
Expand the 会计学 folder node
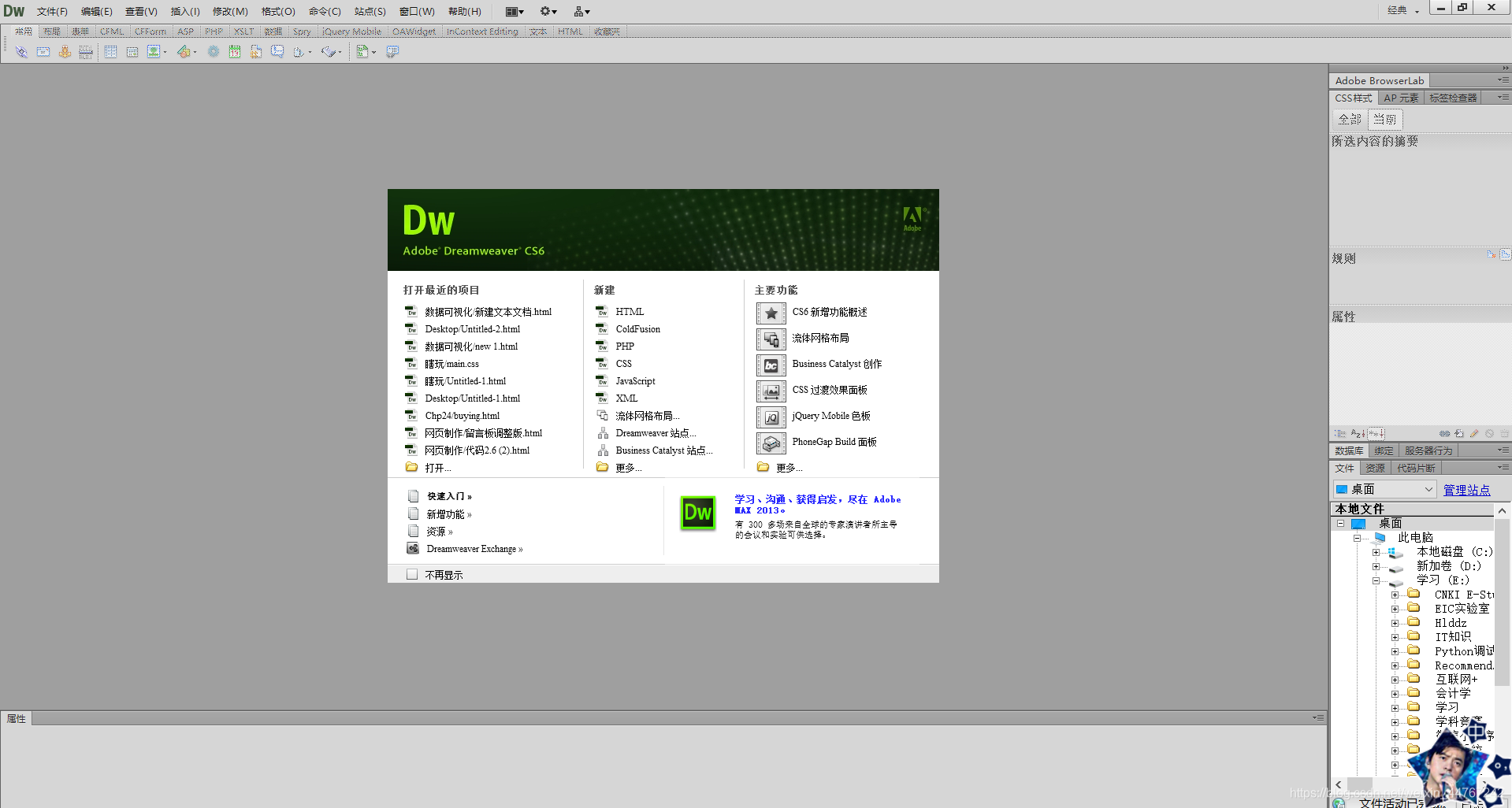click(x=1395, y=694)
